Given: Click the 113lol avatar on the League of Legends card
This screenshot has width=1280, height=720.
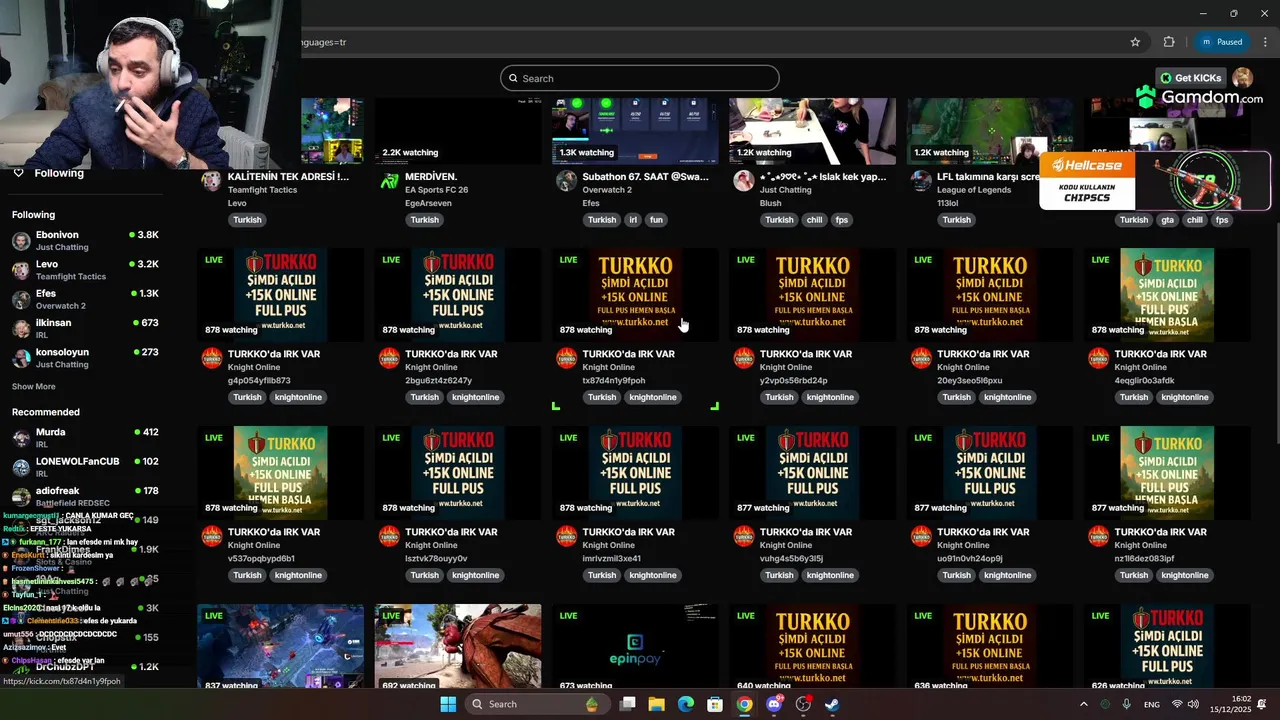Looking at the screenshot, I should [x=921, y=181].
